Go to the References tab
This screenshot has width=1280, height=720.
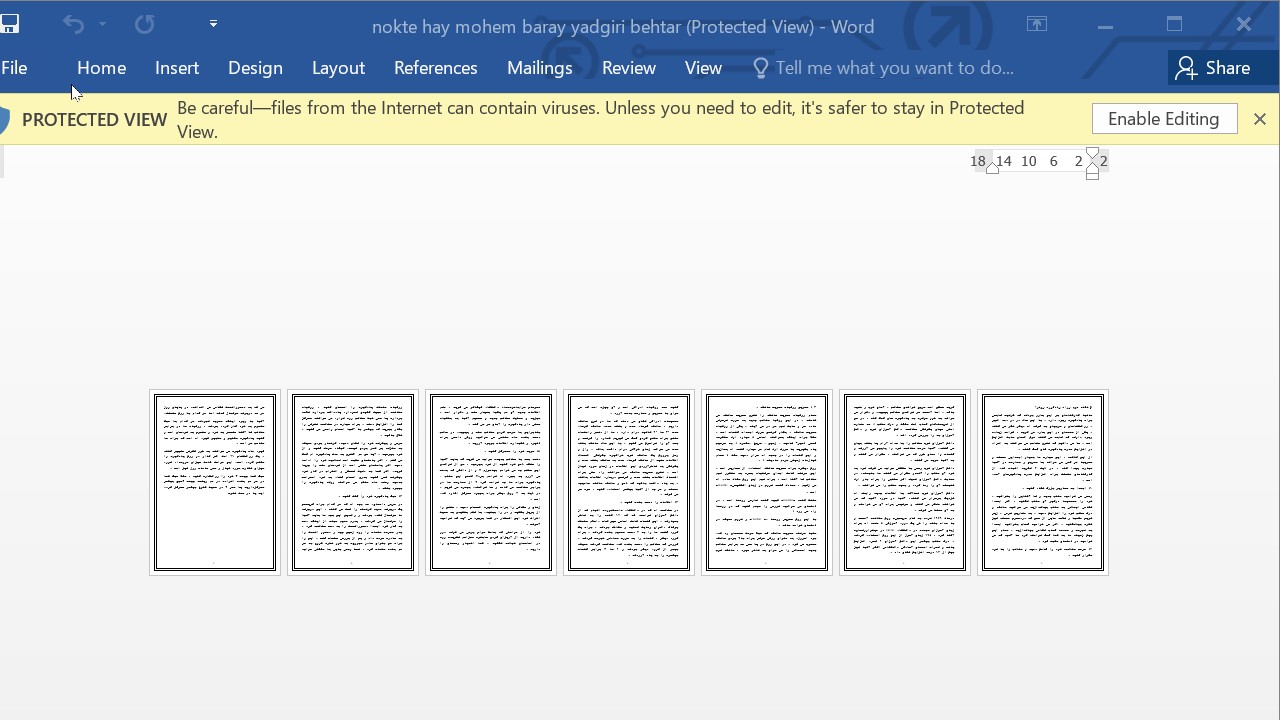[x=435, y=68]
